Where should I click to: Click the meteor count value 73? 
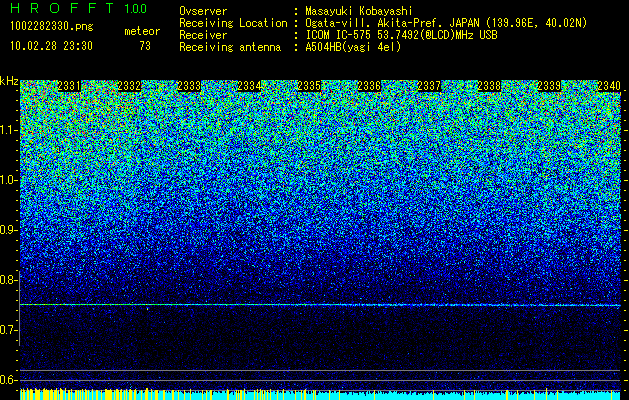(x=145, y=46)
